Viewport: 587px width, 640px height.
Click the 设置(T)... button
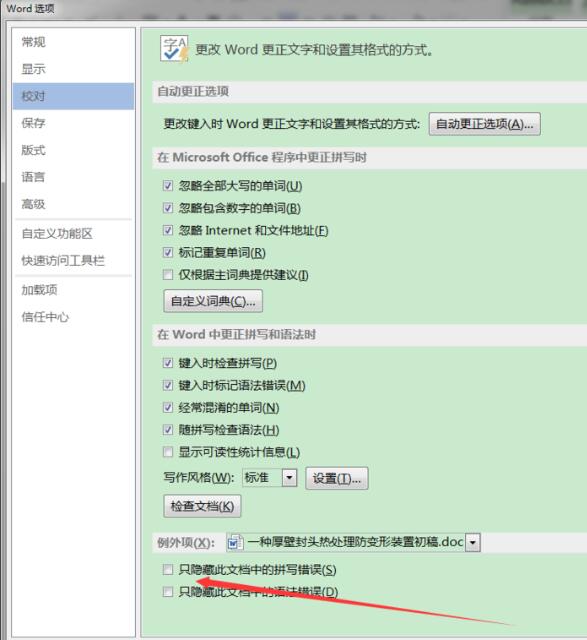pos(337,478)
